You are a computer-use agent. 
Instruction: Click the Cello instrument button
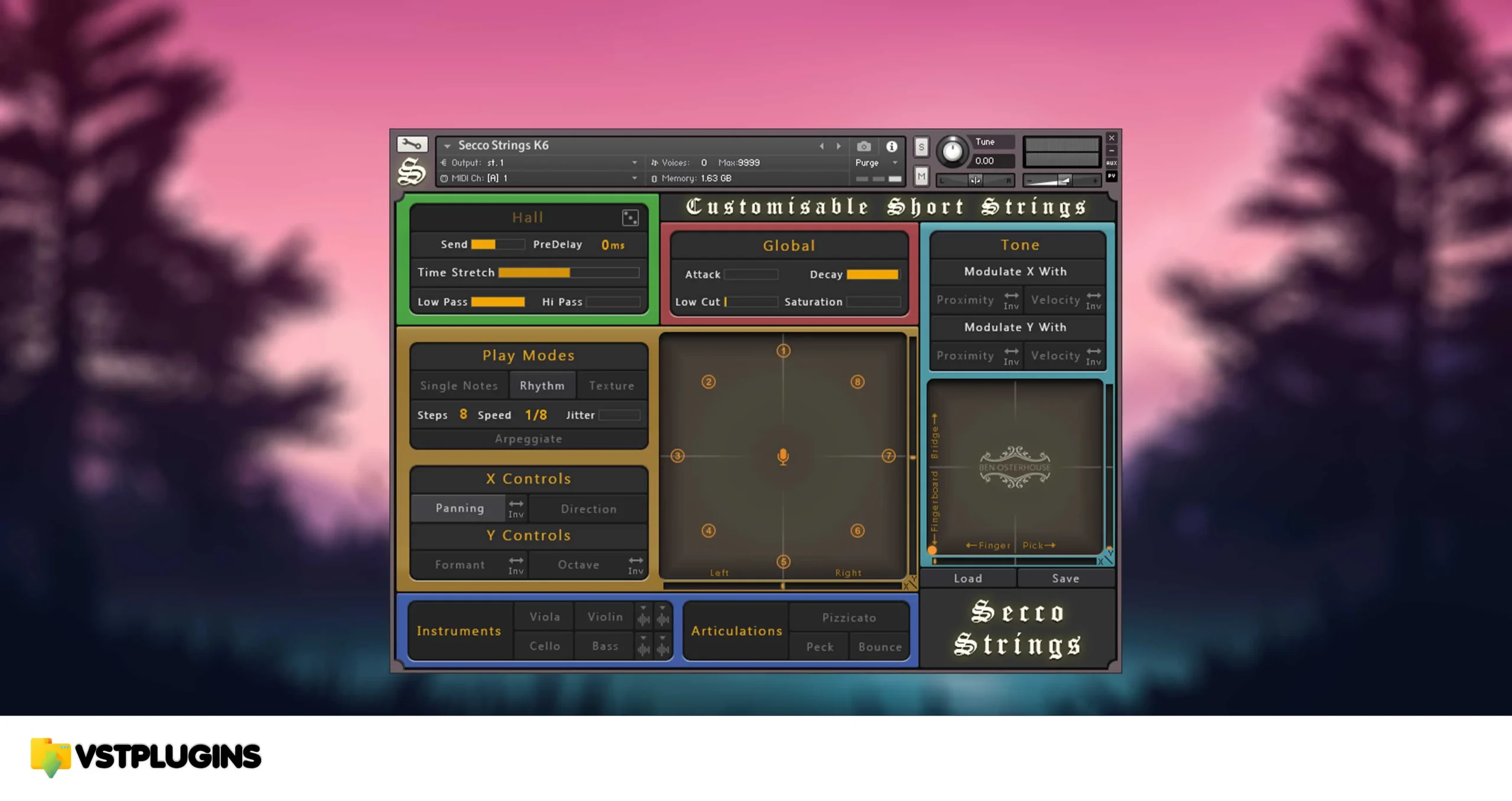545,645
